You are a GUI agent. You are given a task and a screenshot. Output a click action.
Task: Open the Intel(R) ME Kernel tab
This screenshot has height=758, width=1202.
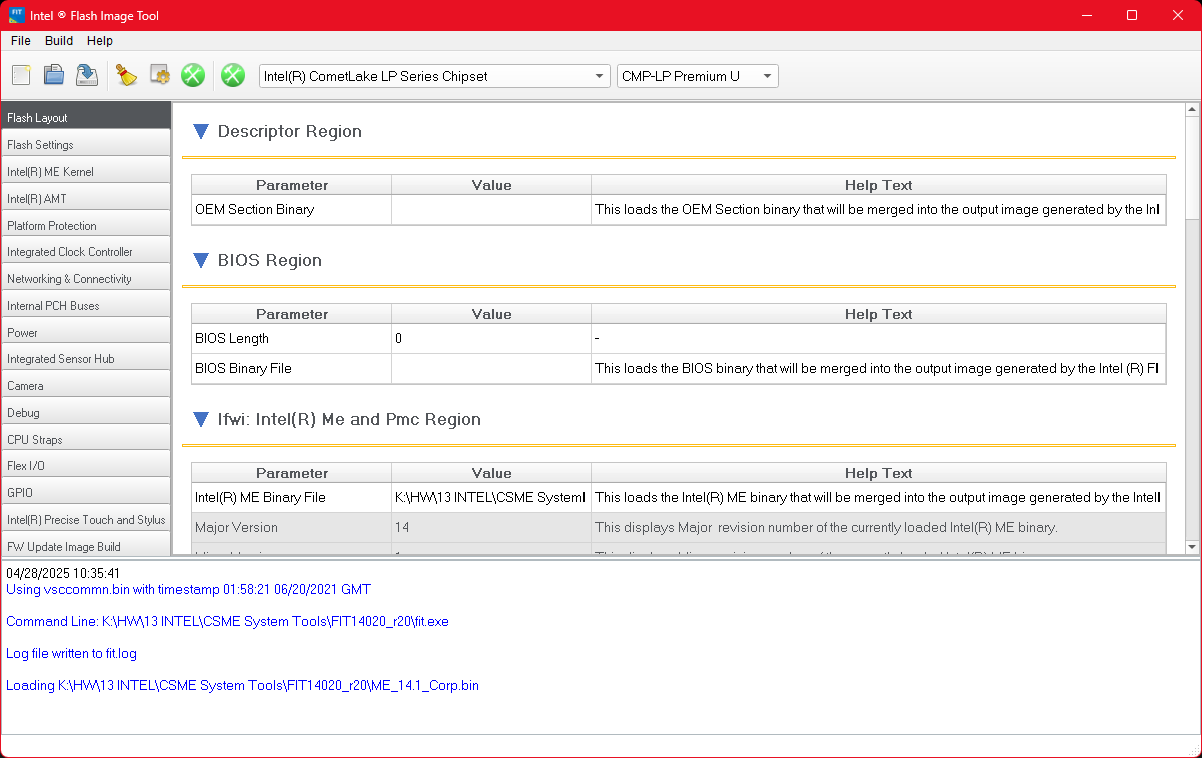86,171
